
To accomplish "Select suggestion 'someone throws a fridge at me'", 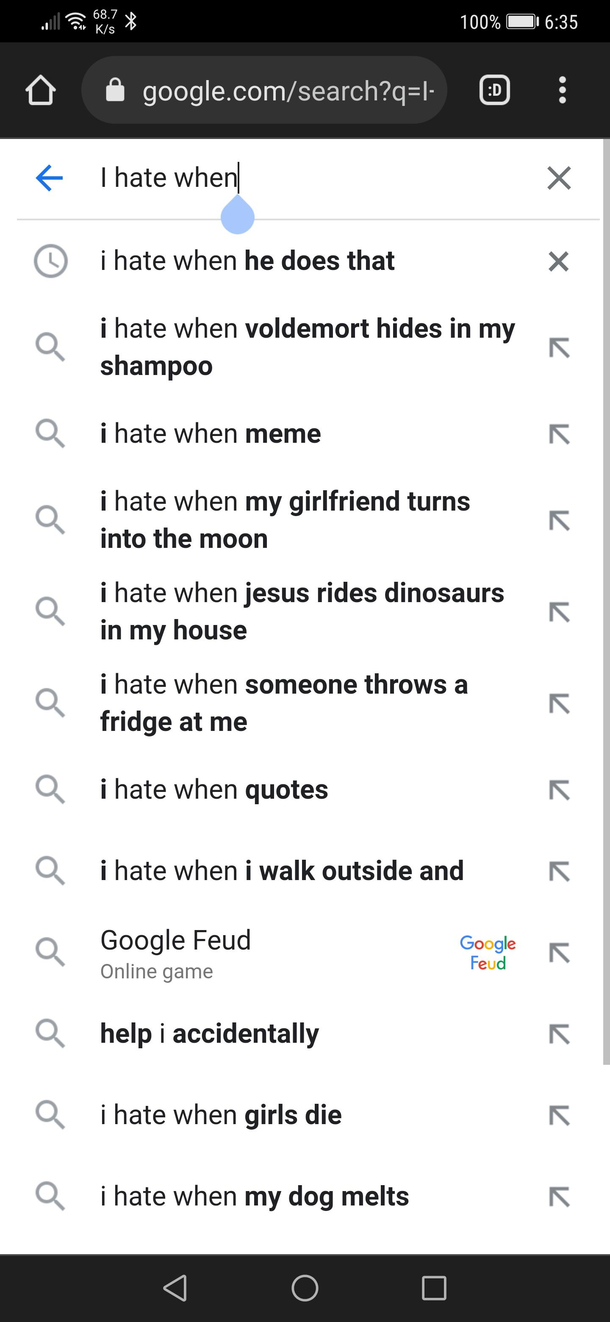I will tap(305, 703).
